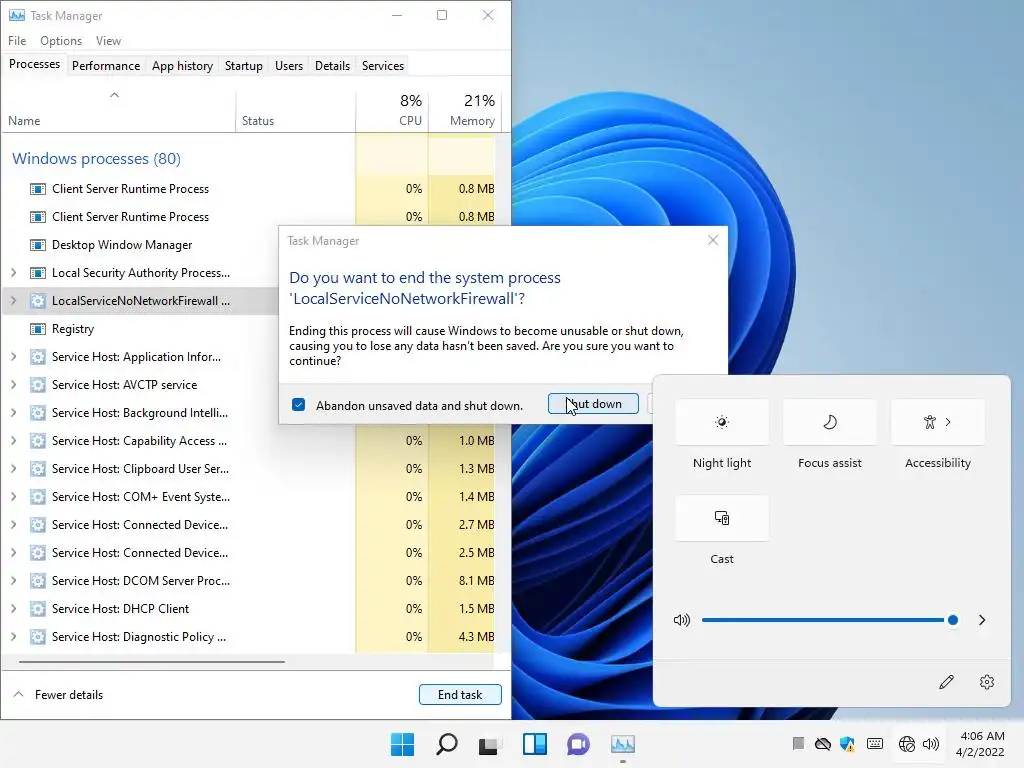Click the volume tray icon
Screen dimensions: 1024x768
[x=931, y=744]
